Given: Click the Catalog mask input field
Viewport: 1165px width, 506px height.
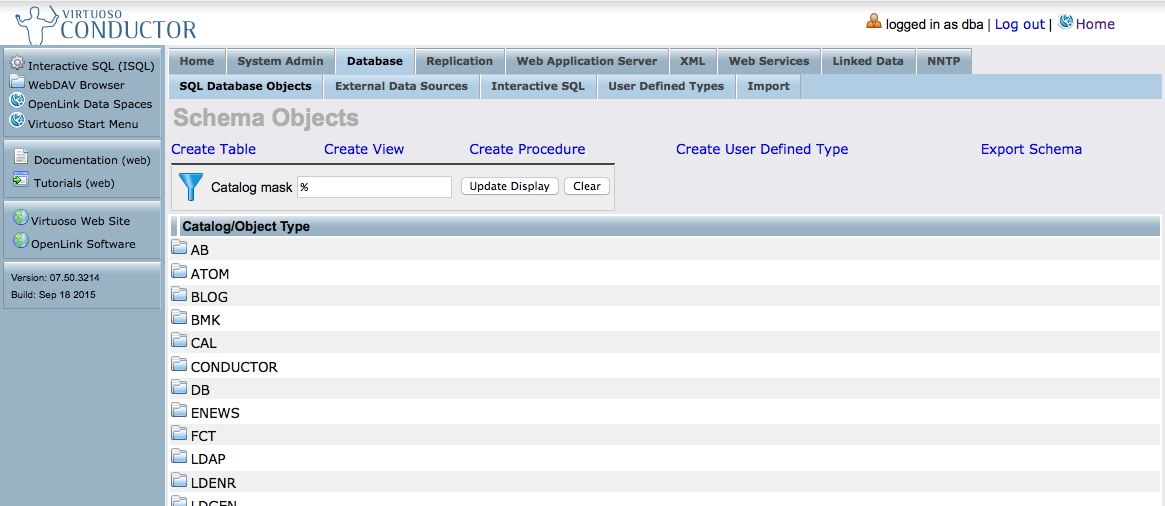Looking at the screenshot, I should tap(374, 187).
